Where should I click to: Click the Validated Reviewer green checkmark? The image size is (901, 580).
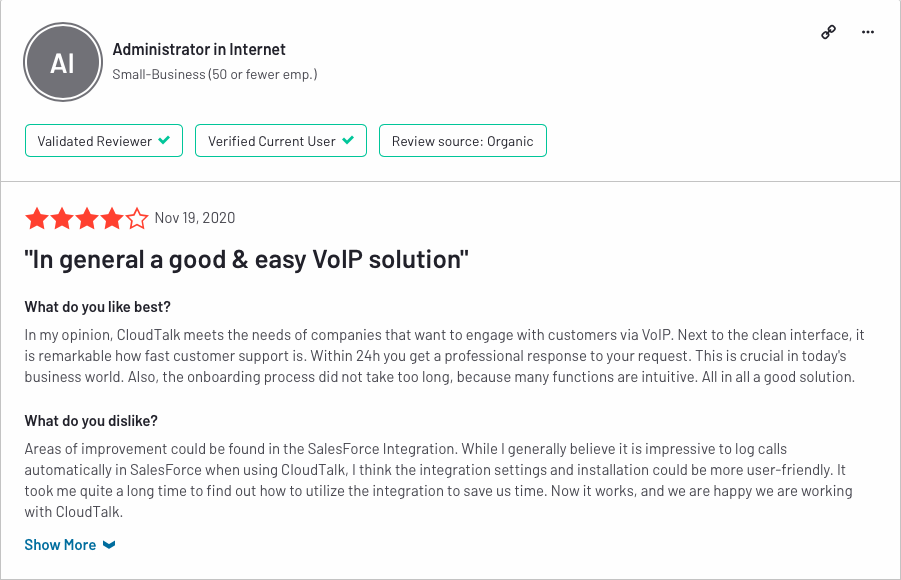pyautogui.click(x=164, y=140)
